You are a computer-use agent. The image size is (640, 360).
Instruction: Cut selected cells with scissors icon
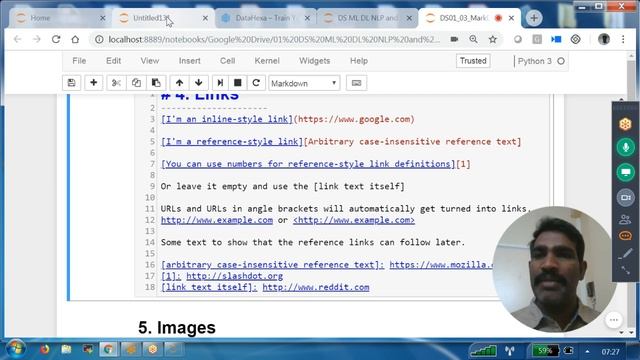click(116, 83)
